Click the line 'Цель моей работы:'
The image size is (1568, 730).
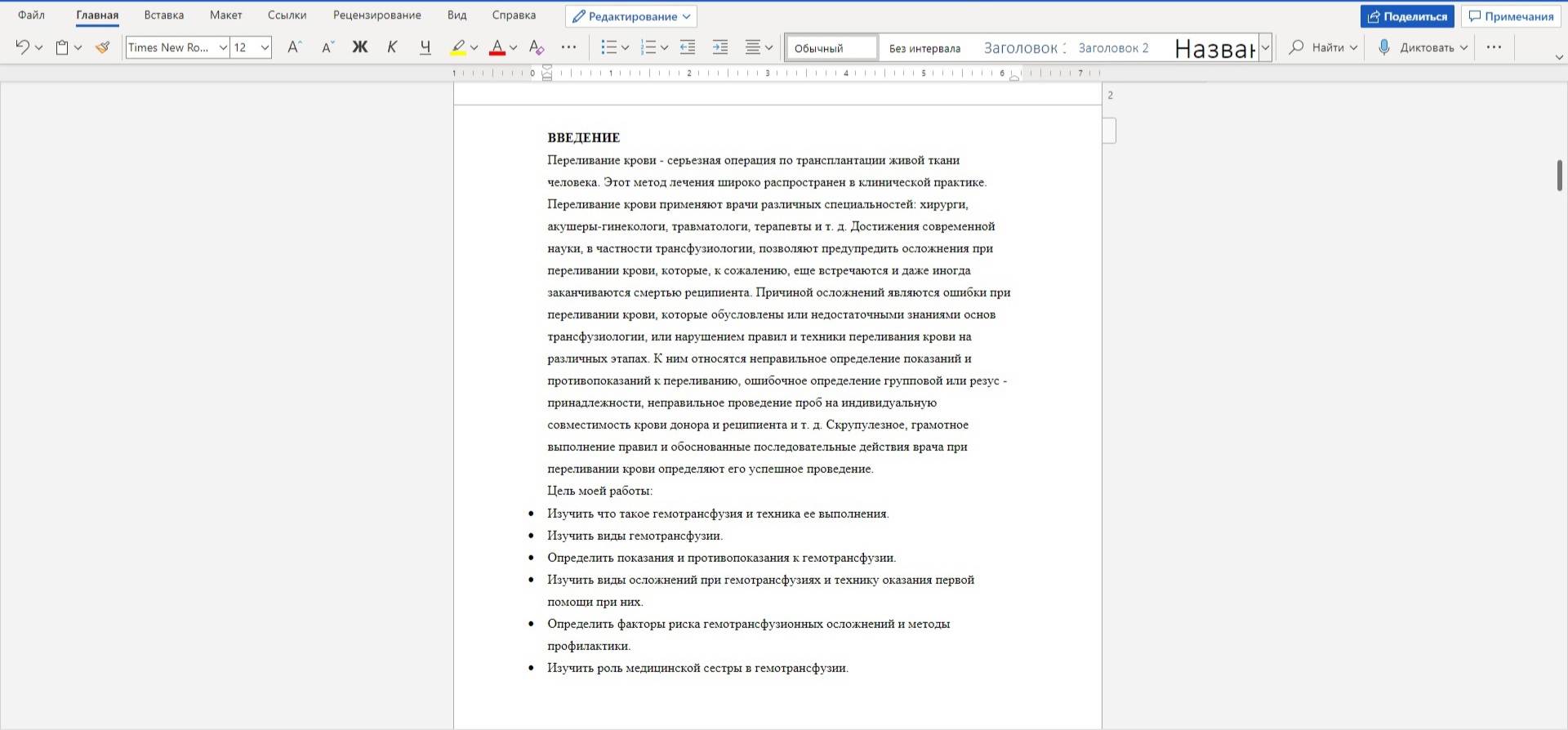[600, 491]
